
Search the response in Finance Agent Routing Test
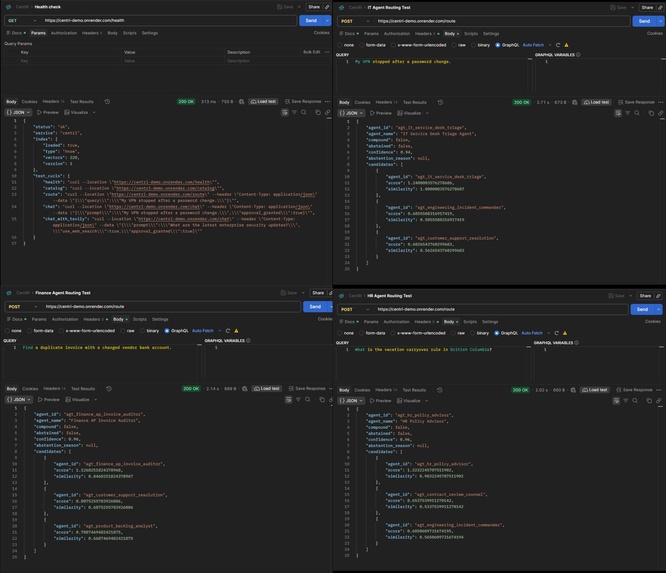coord(308,400)
